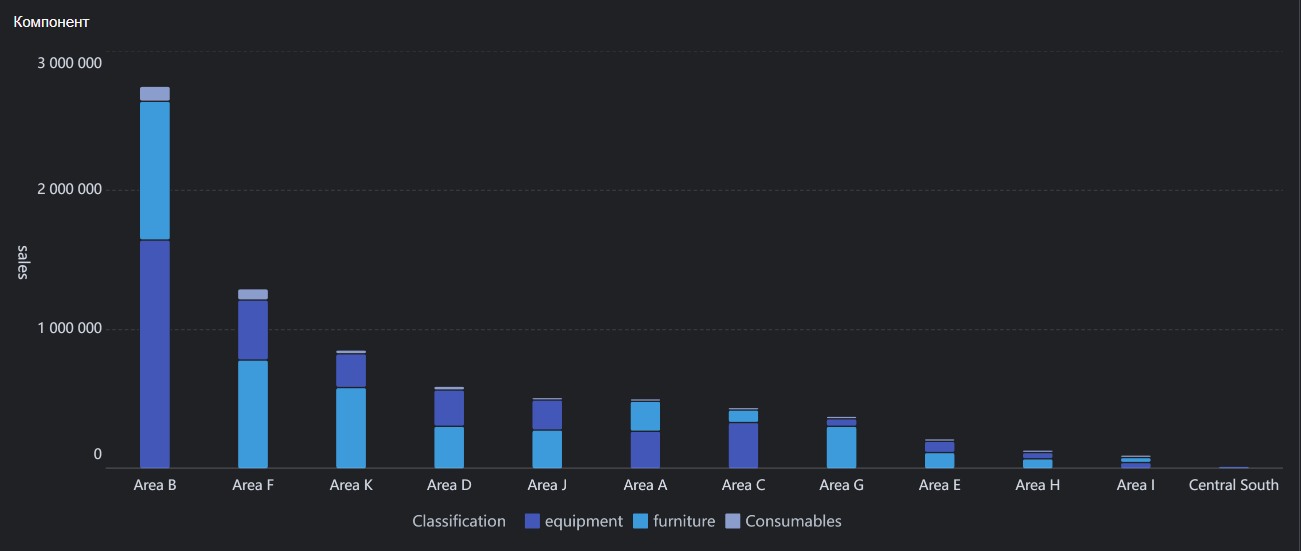Screen dimensions: 1301x551
Task: Click the Компонент chart title
Action: pos(51,21)
